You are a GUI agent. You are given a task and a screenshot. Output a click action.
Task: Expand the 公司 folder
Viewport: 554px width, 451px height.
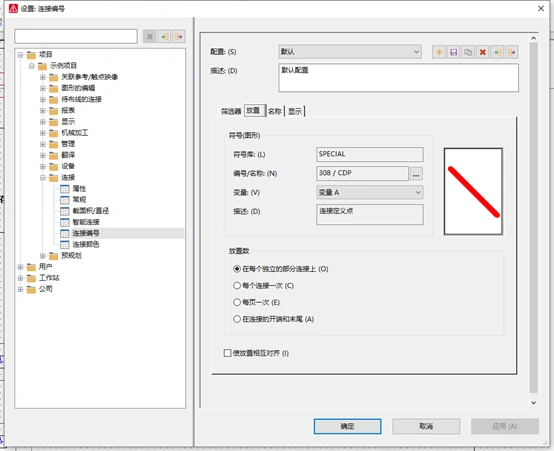click(x=20, y=289)
